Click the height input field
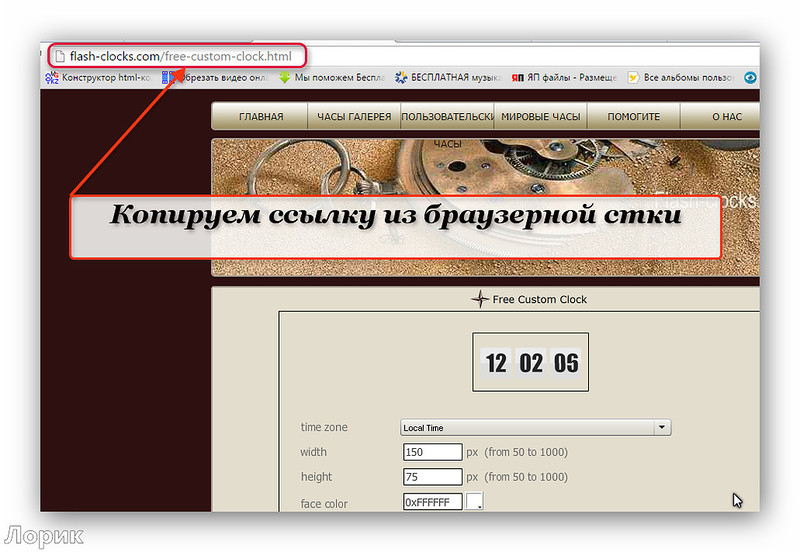Viewport: 800px width, 552px height. point(432,477)
